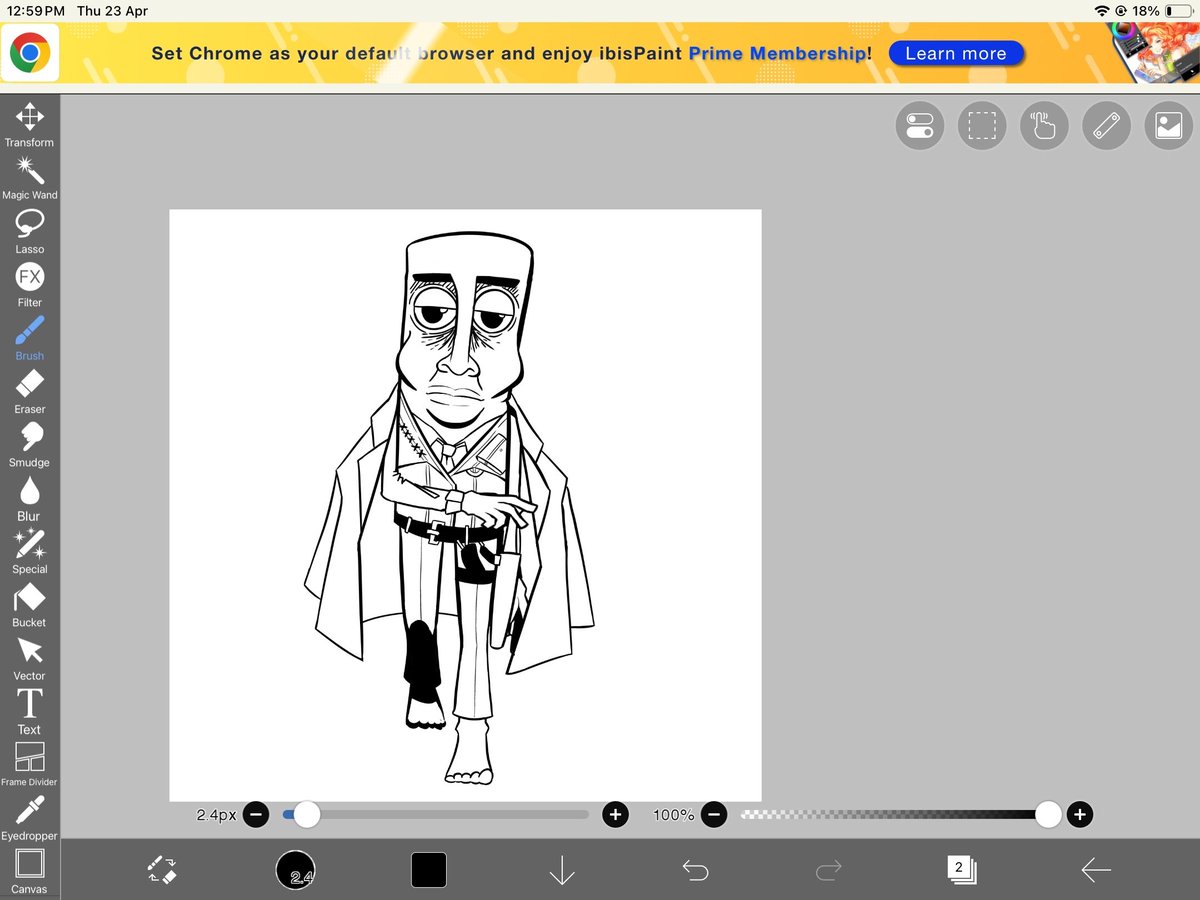Tap the battery indicator in status bar
The width and height of the screenshot is (1200, 900).
point(1179,10)
